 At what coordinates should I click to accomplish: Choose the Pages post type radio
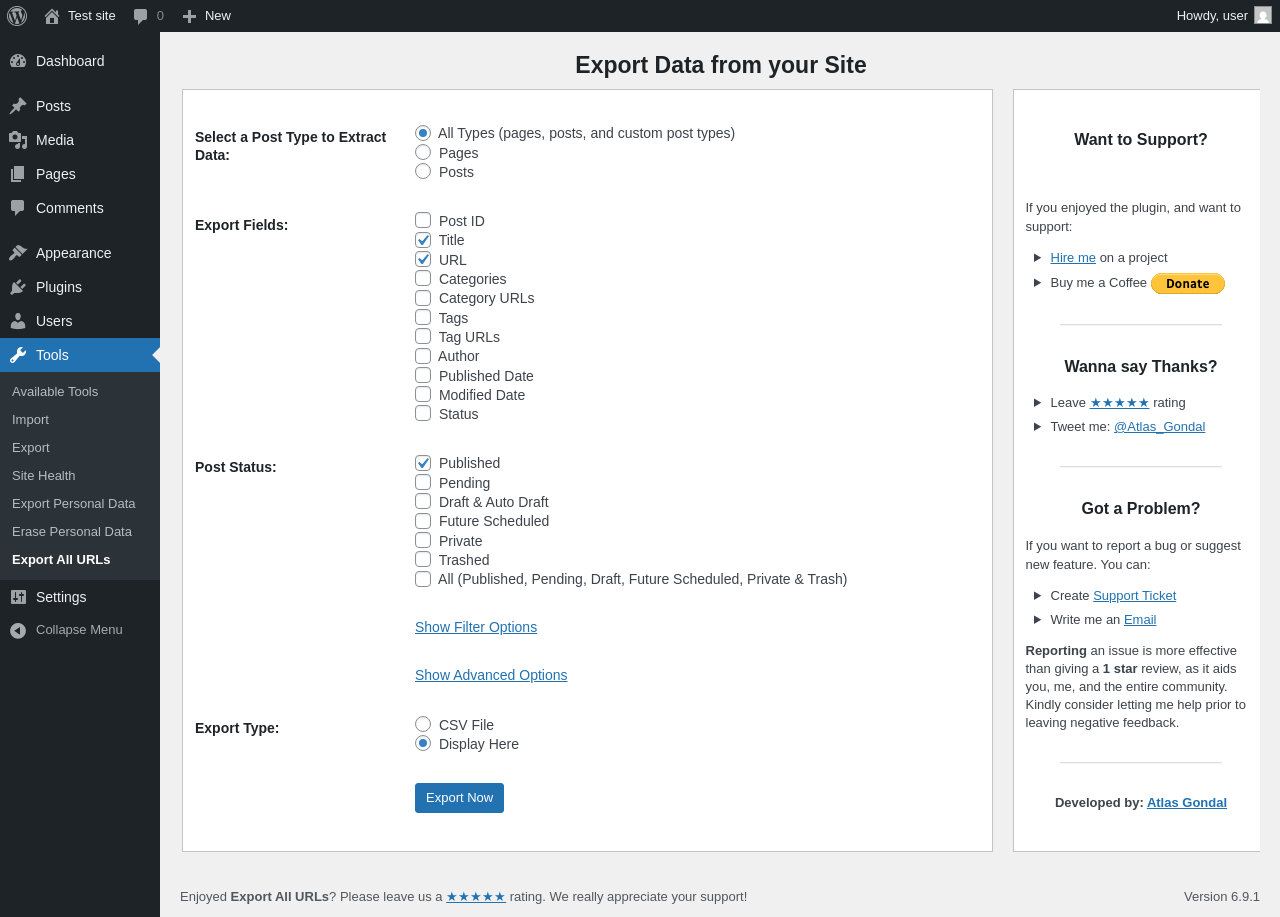[423, 153]
